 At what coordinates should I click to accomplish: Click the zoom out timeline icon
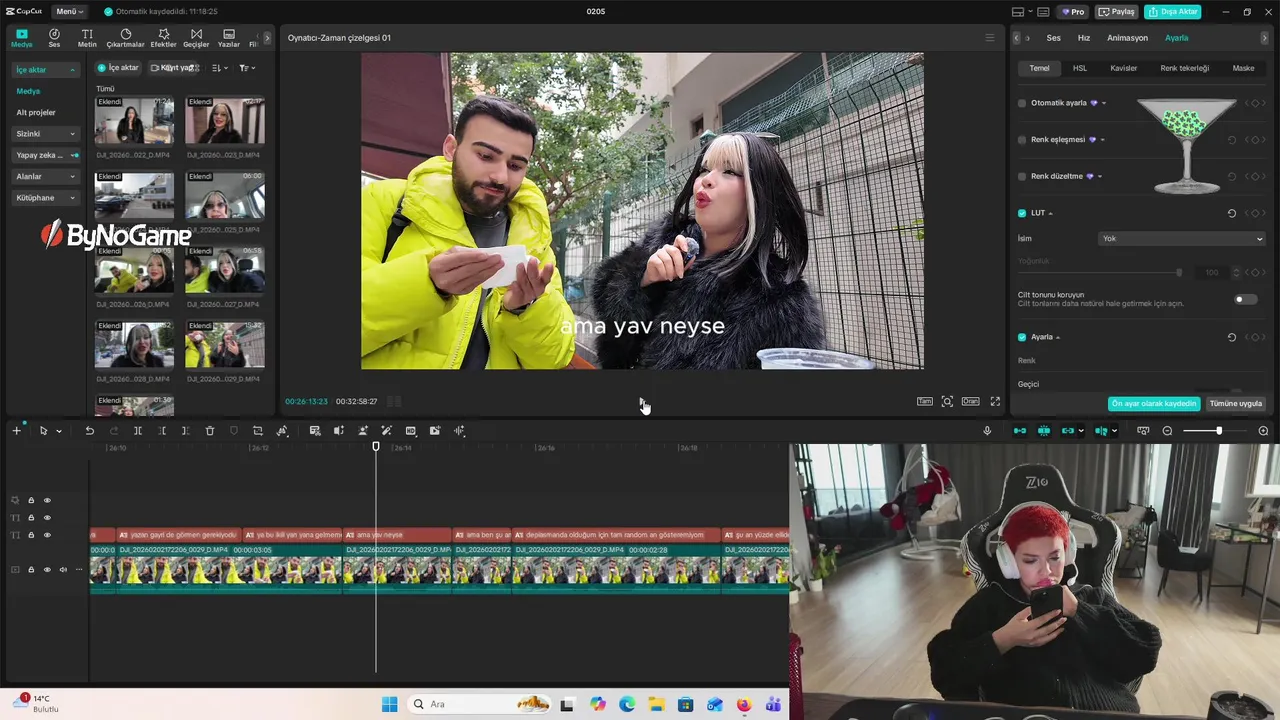[x=1167, y=431]
